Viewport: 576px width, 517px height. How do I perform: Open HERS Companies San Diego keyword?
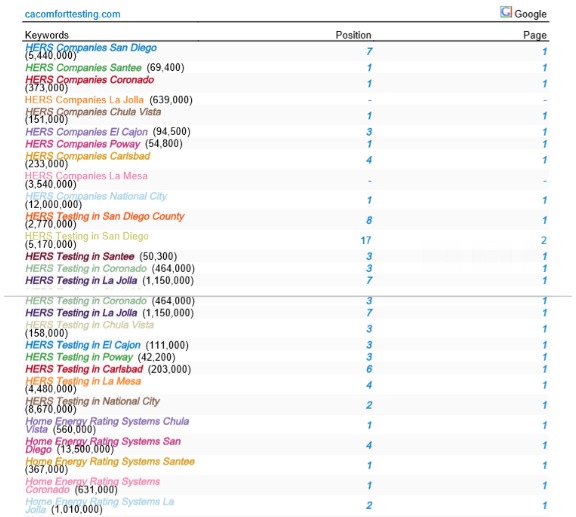coord(91,47)
